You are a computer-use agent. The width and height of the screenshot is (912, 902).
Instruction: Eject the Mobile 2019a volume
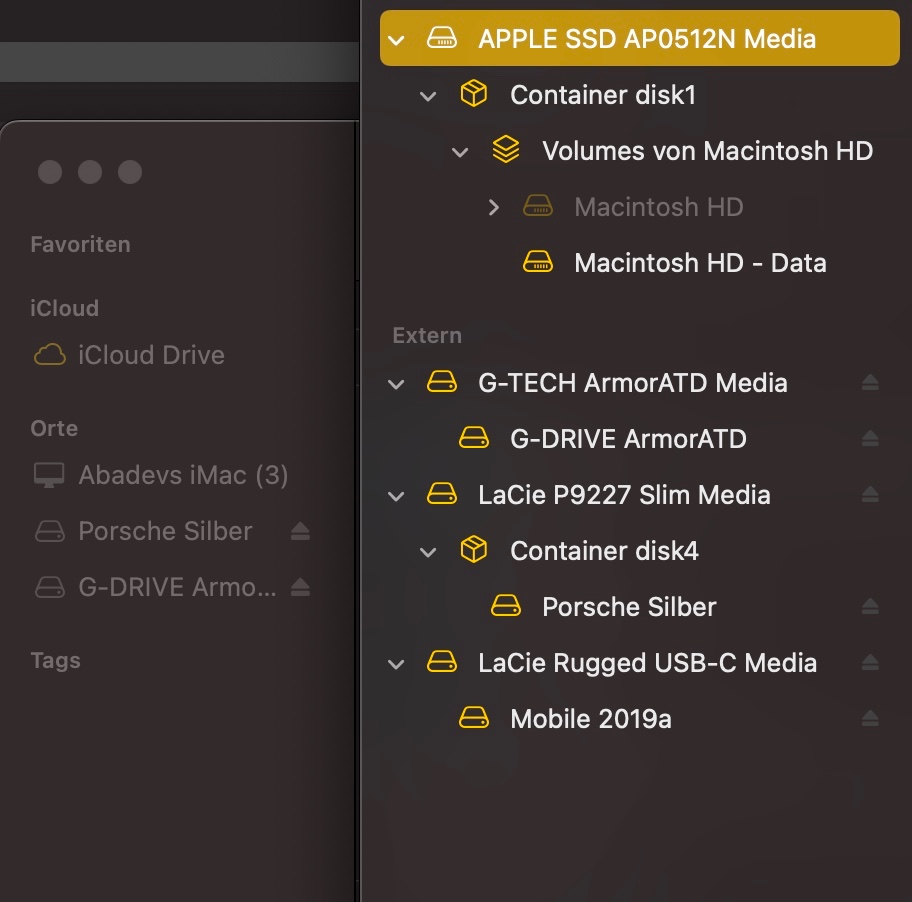(x=870, y=719)
